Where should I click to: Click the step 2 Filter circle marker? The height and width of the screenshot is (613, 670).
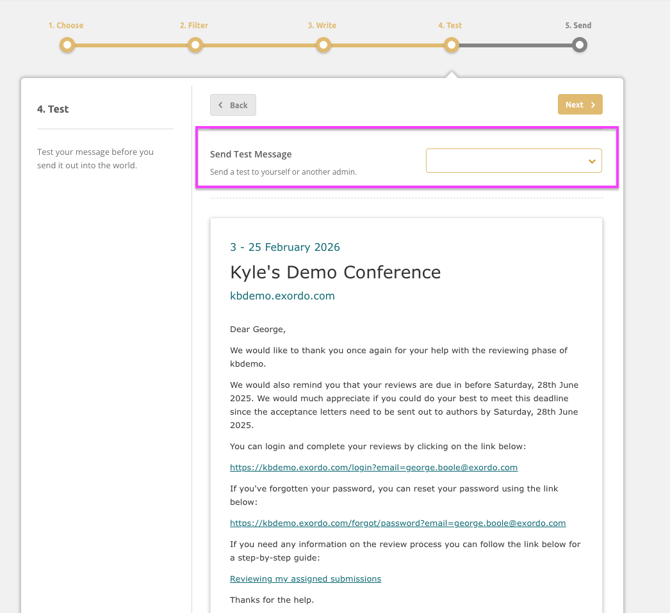pos(195,45)
